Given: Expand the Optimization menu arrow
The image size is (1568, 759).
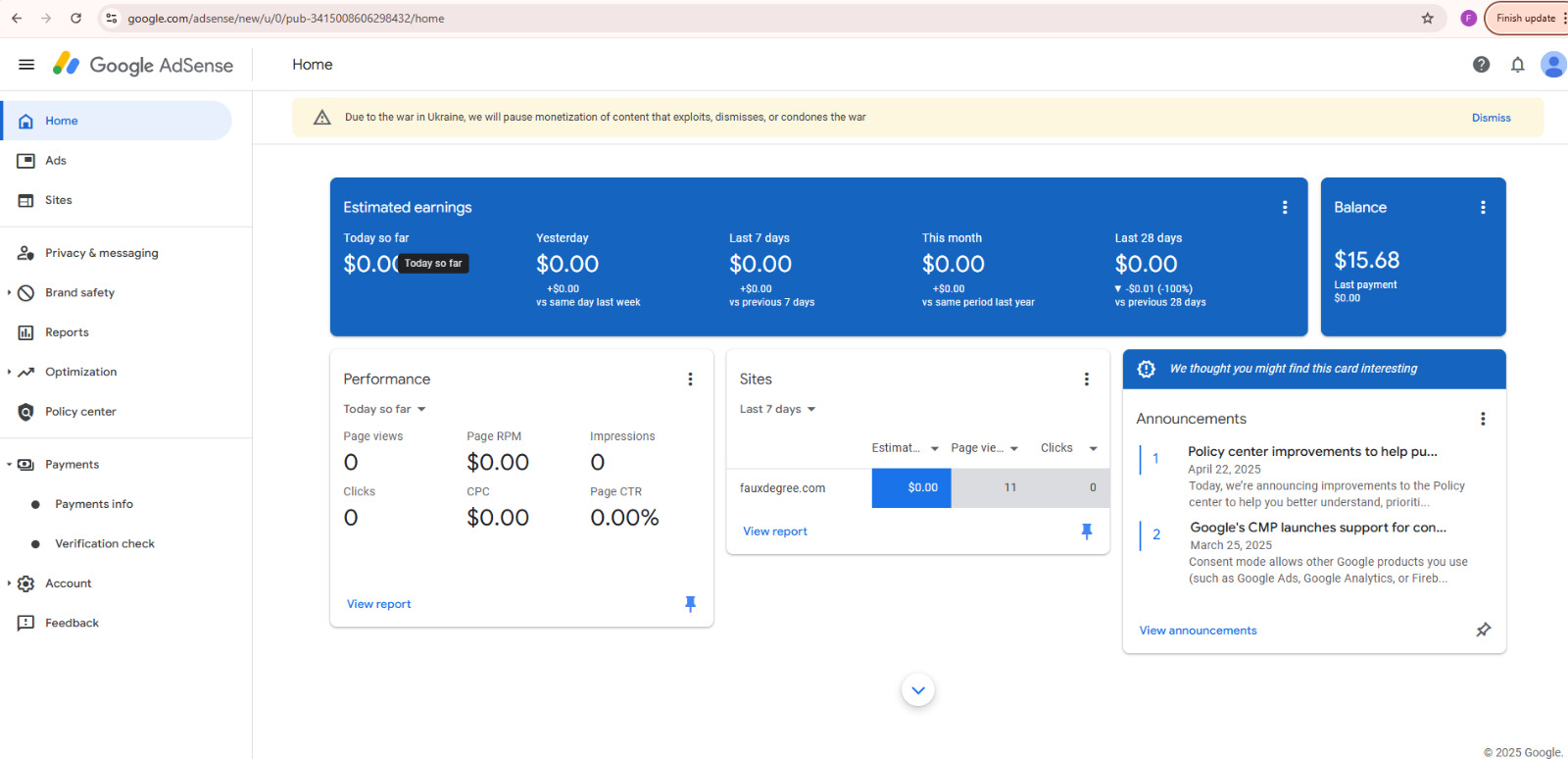Looking at the screenshot, I should tap(9, 372).
